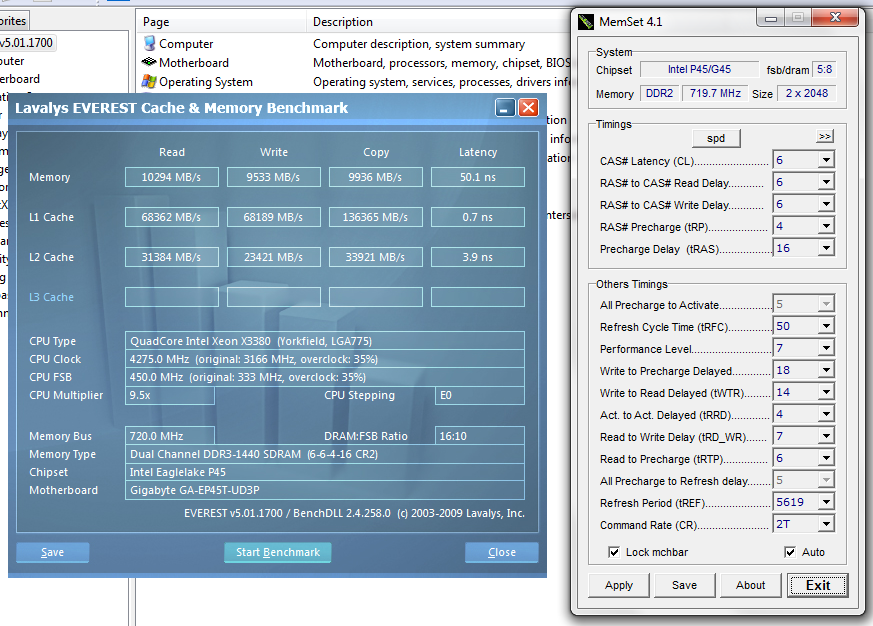Viewport: 873px width, 626px height.
Task: Open the Refresh Cycle Time (tRFC) dropdown
Action: click(826, 326)
